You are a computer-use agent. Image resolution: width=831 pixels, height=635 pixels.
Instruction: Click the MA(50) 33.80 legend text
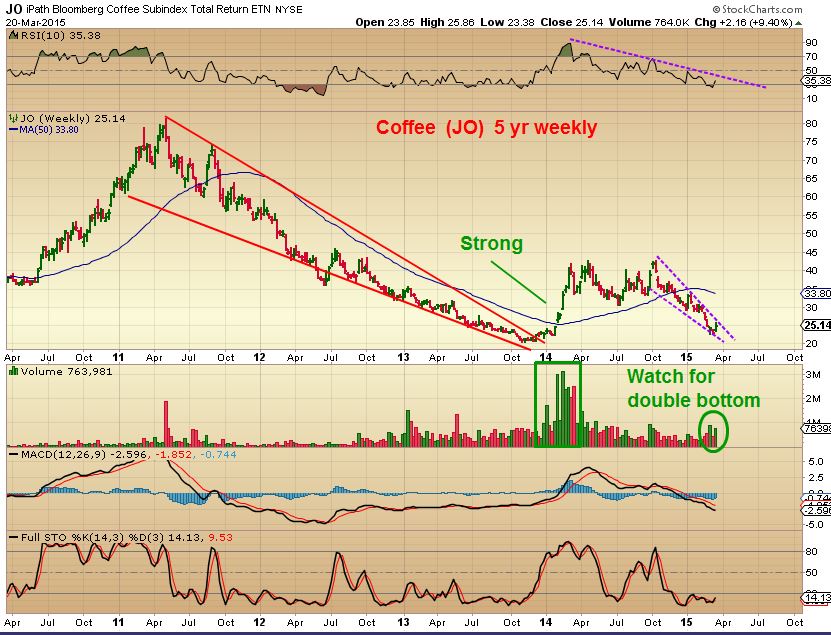(49, 130)
